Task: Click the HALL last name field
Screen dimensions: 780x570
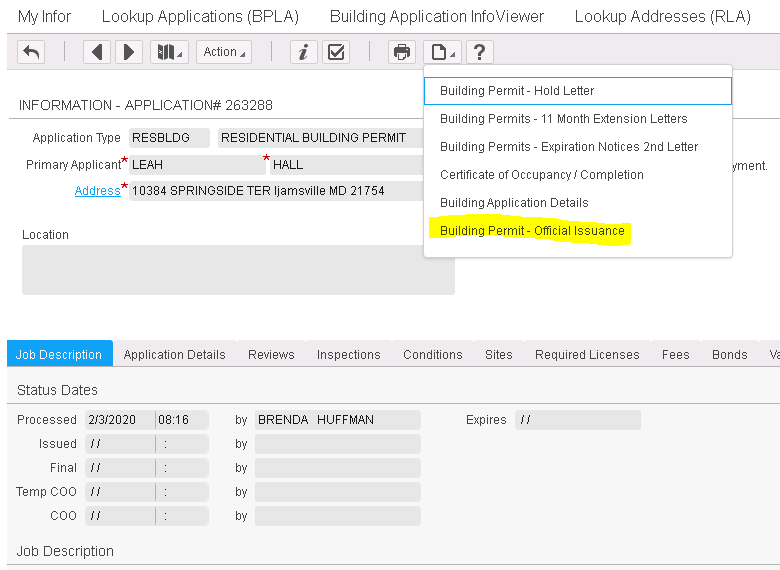Action: [x=347, y=165]
